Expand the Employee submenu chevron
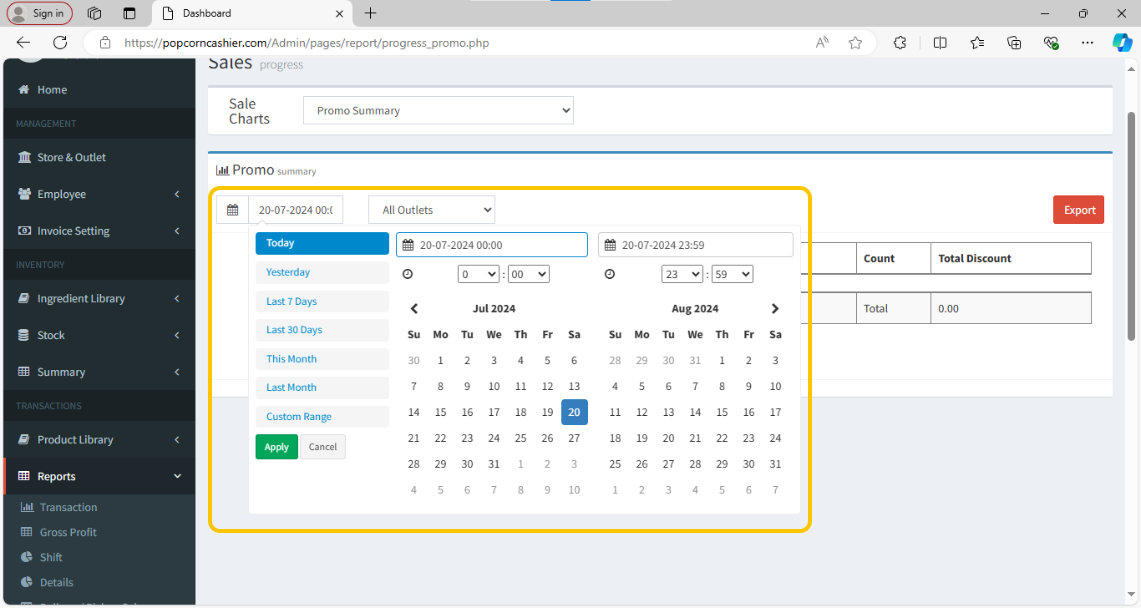Image resolution: width=1141 pixels, height=608 pixels. (x=177, y=194)
